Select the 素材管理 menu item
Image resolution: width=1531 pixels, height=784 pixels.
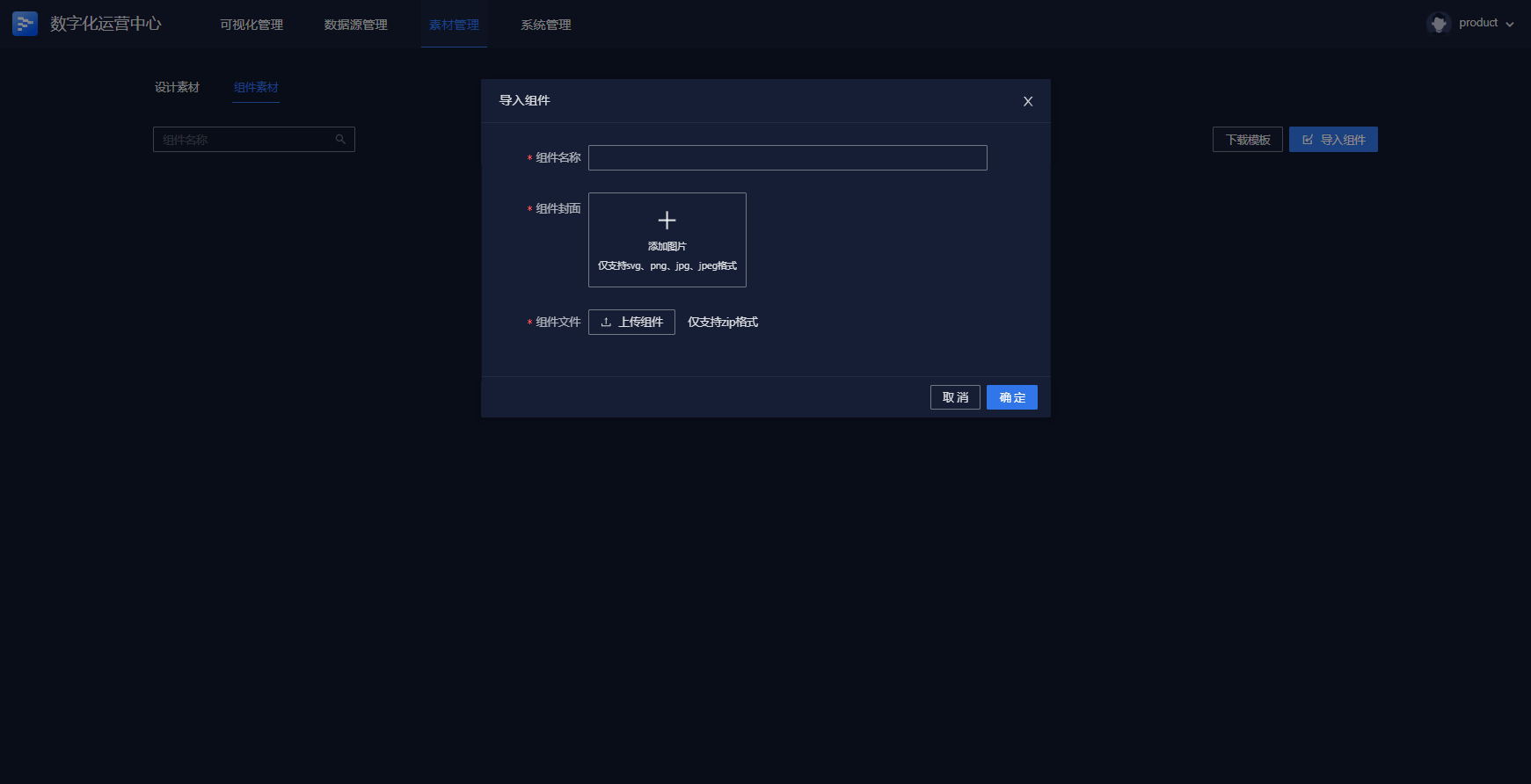click(454, 25)
